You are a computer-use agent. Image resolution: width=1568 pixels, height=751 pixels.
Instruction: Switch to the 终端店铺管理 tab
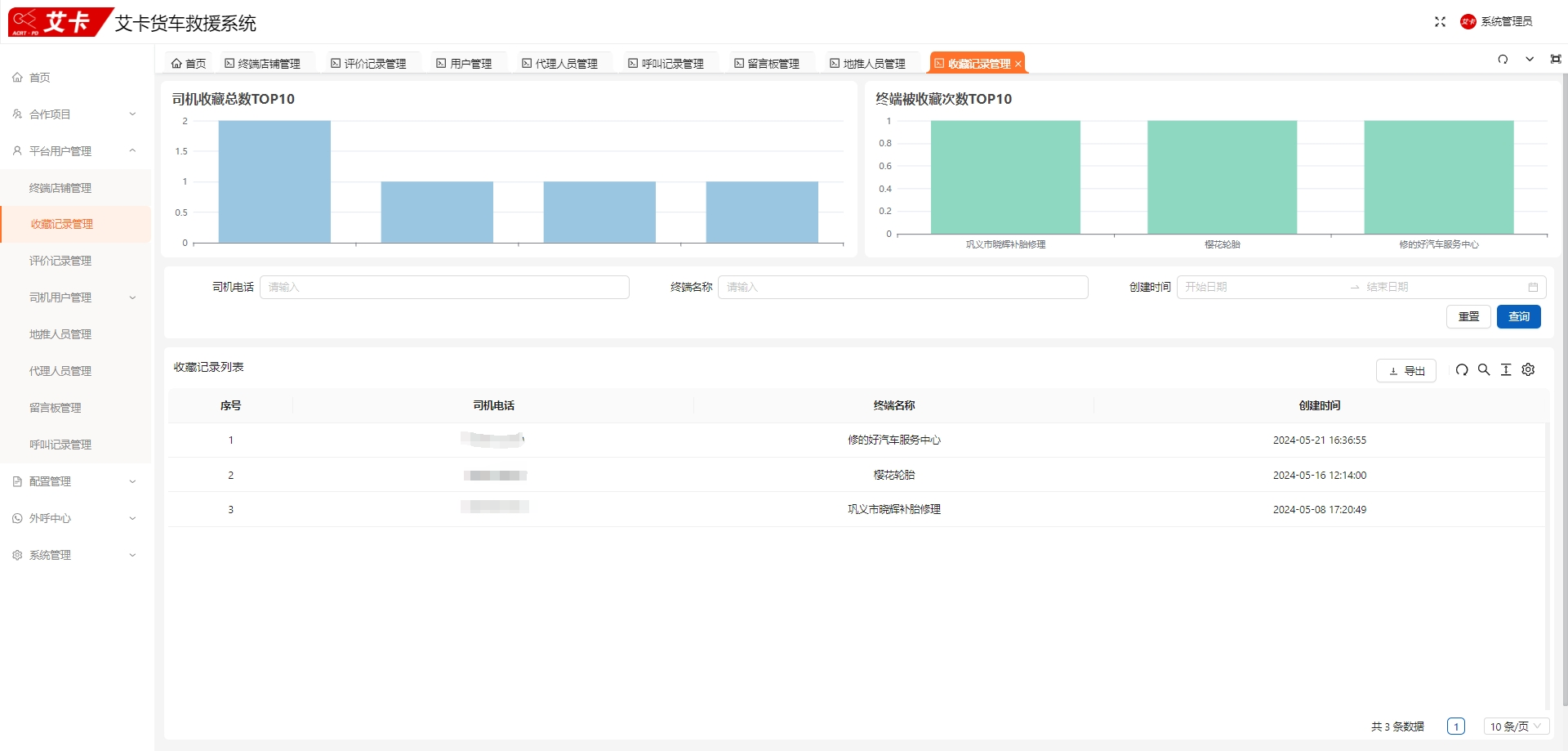pos(262,64)
